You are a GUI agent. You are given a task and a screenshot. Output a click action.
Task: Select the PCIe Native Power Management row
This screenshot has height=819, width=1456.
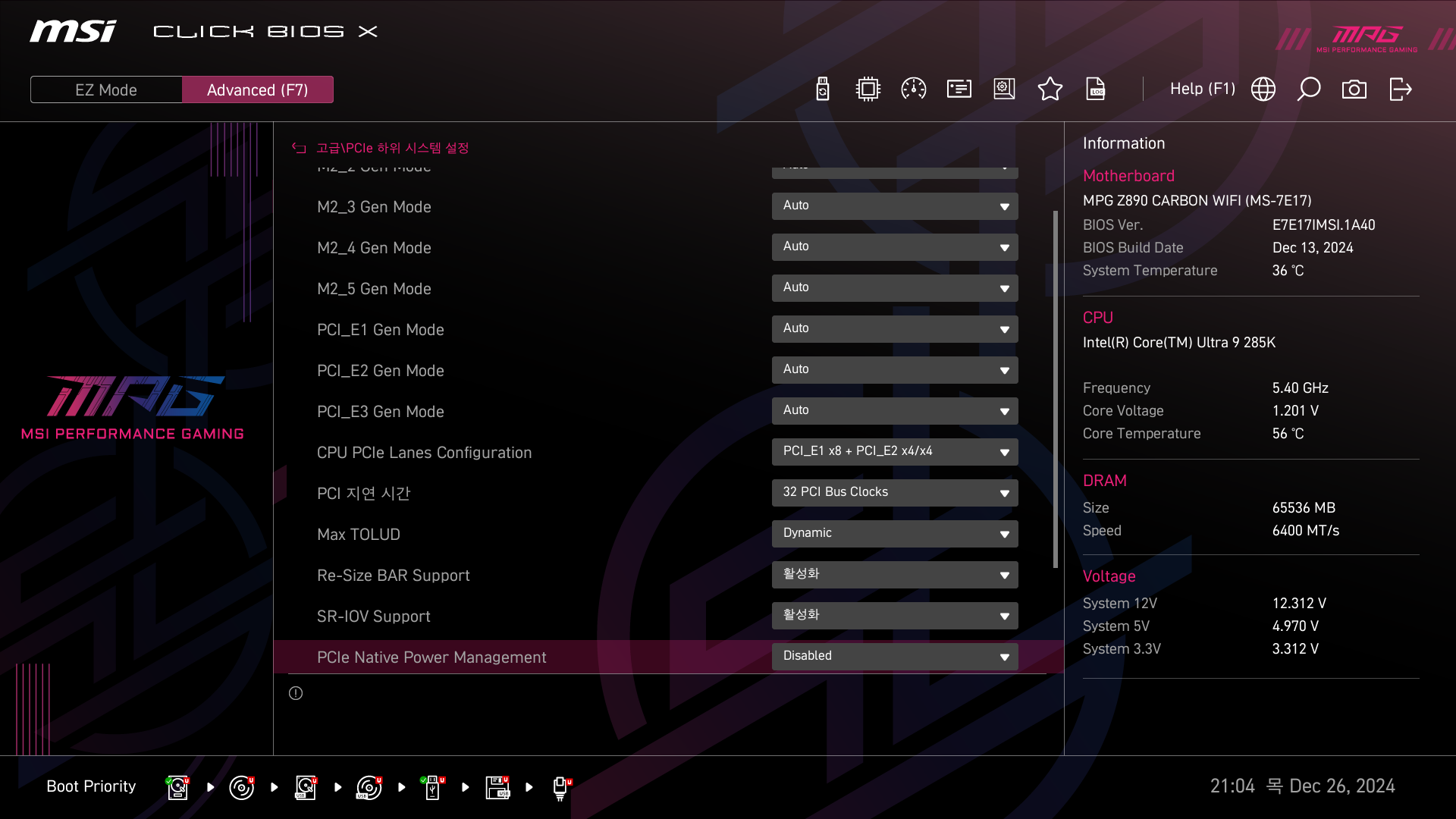point(668,657)
